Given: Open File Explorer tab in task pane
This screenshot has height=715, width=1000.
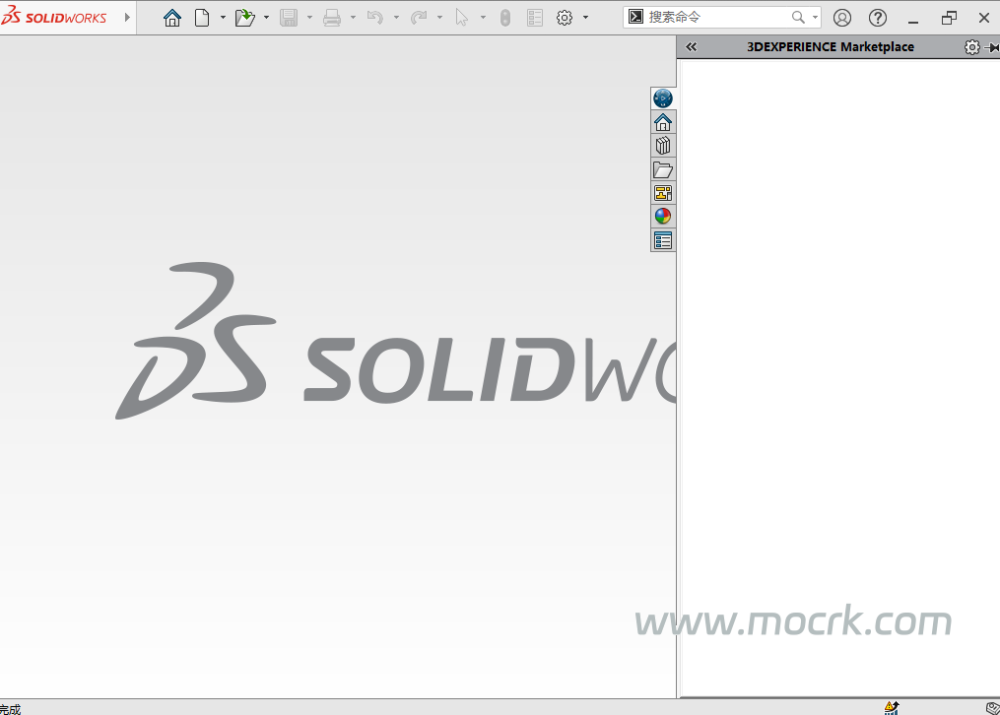Looking at the screenshot, I should pyautogui.click(x=662, y=170).
